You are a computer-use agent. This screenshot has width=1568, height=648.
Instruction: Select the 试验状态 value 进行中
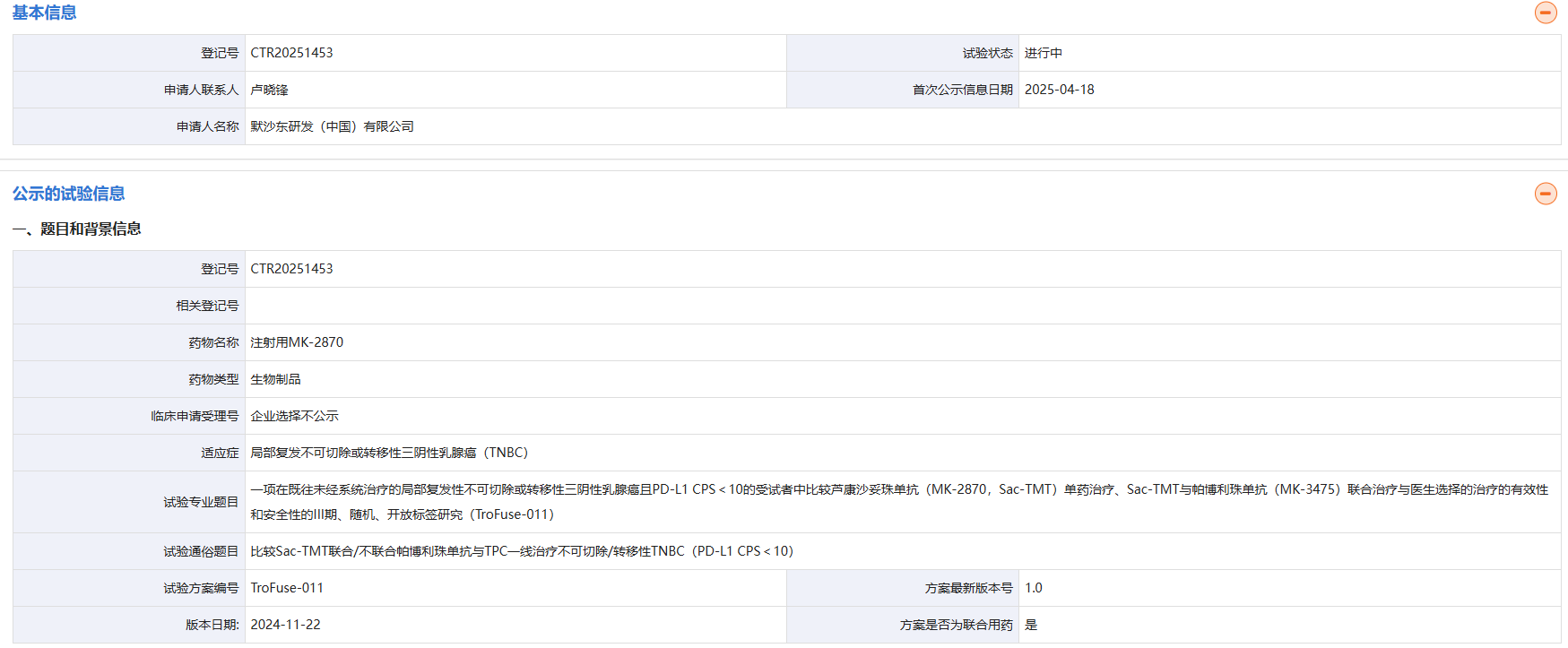pyautogui.click(x=1044, y=53)
